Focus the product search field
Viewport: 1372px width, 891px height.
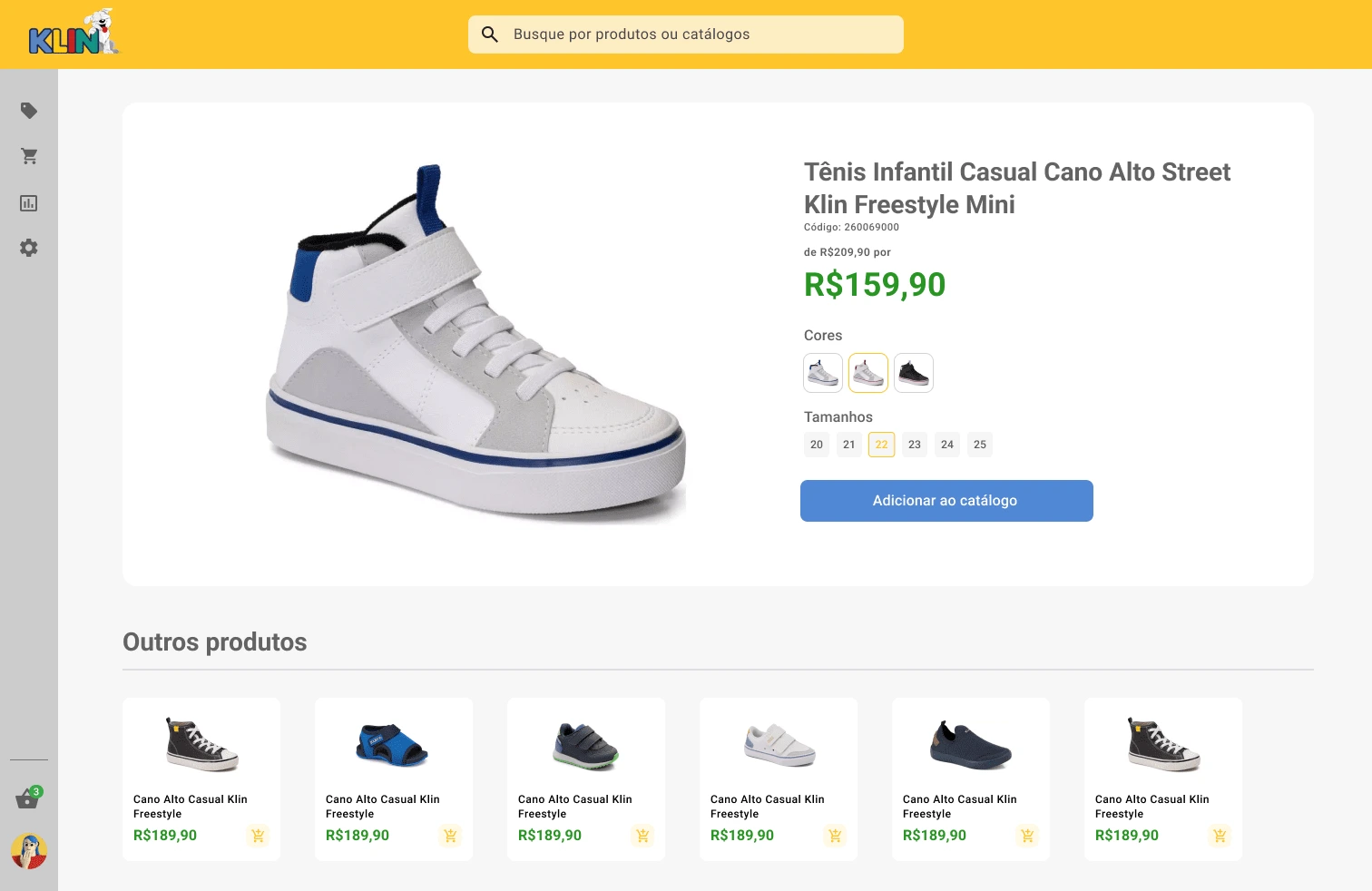click(x=699, y=34)
